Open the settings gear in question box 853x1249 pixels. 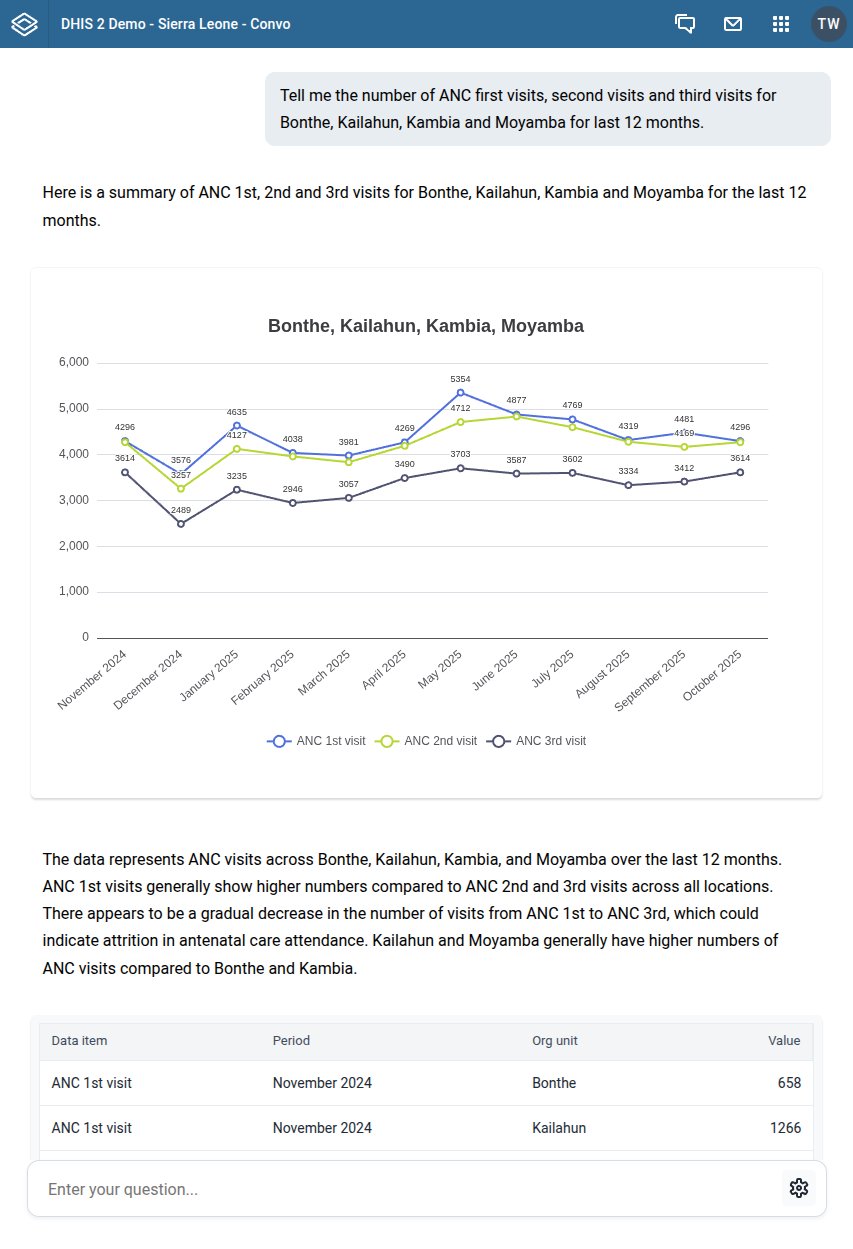[798, 1188]
